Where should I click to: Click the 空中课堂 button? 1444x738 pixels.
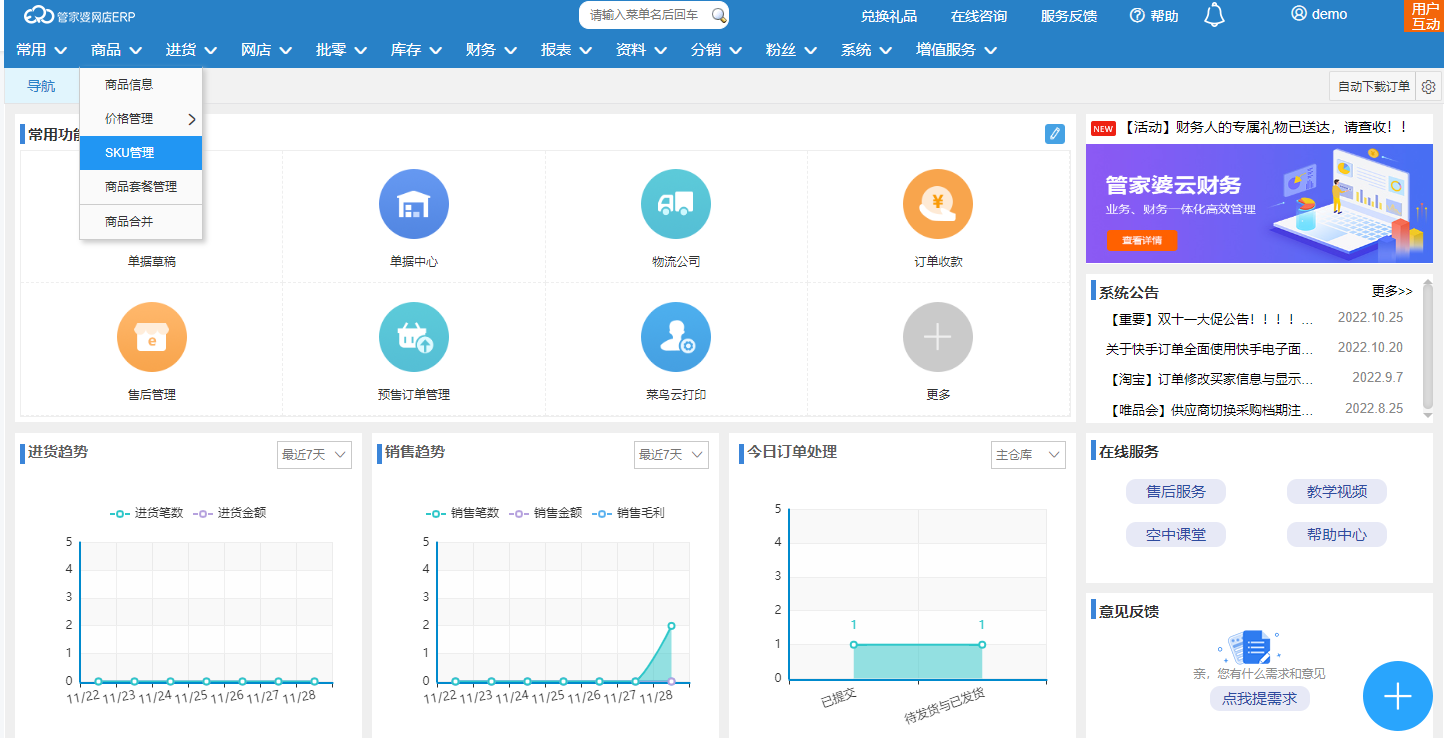click(x=1176, y=535)
